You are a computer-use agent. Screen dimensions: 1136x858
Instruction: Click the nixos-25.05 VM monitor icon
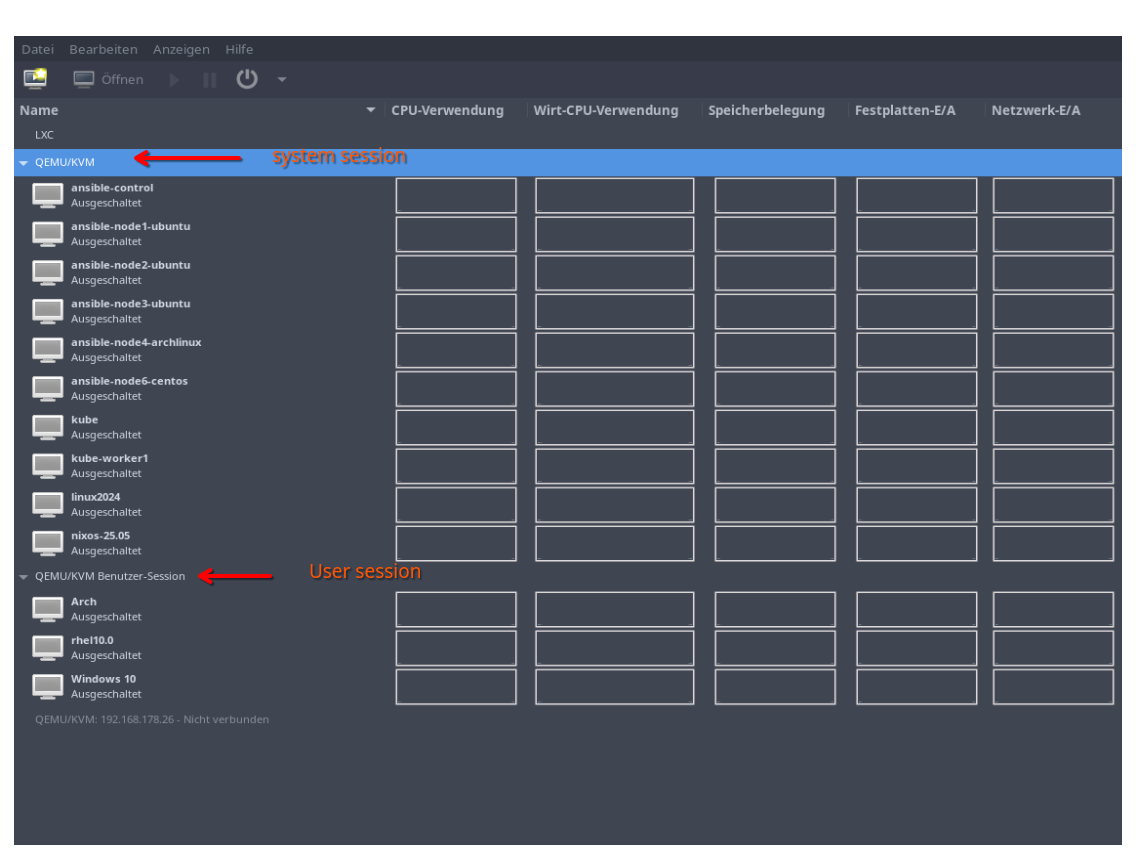click(x=47, y=543)
